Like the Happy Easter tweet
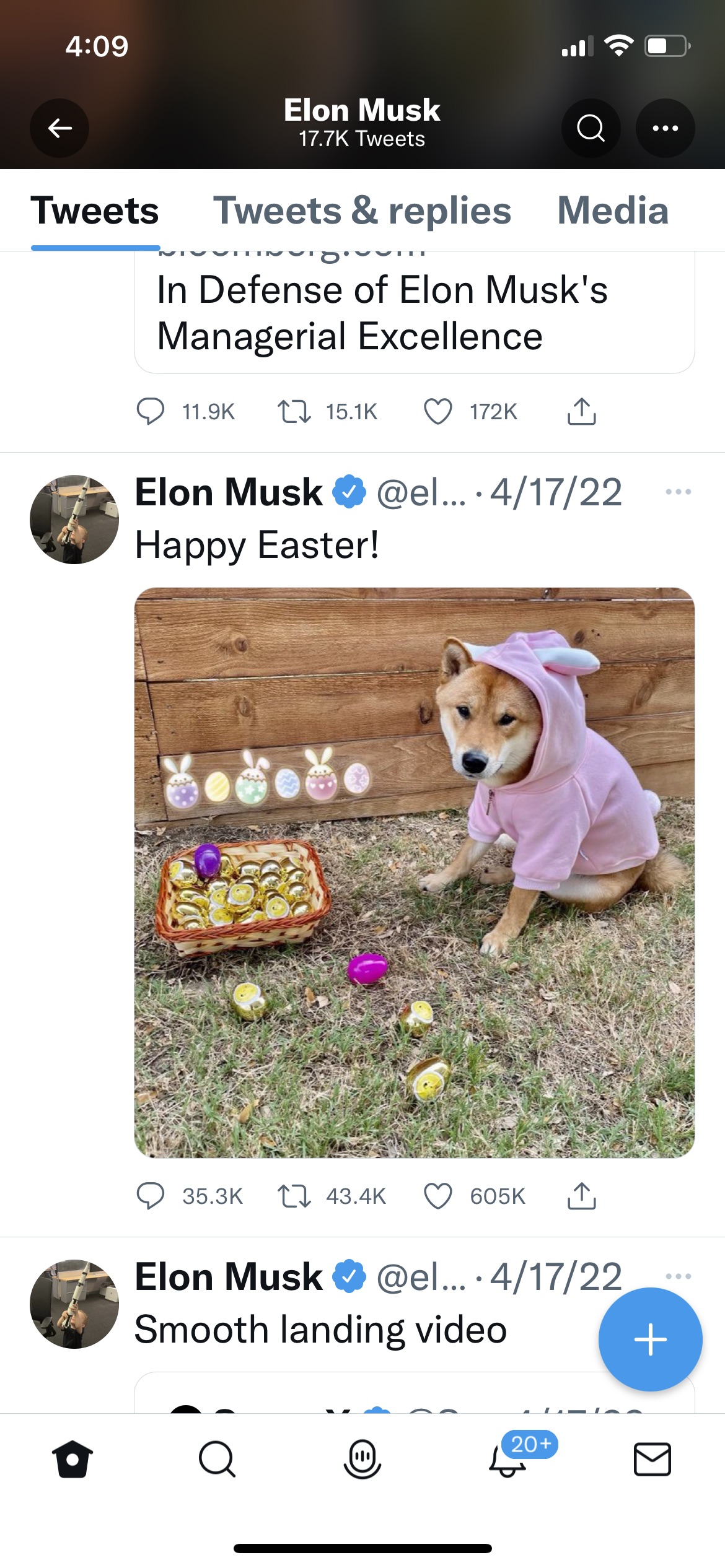The height and width of the screenshot is (1568, 725). click(438, 1196)
